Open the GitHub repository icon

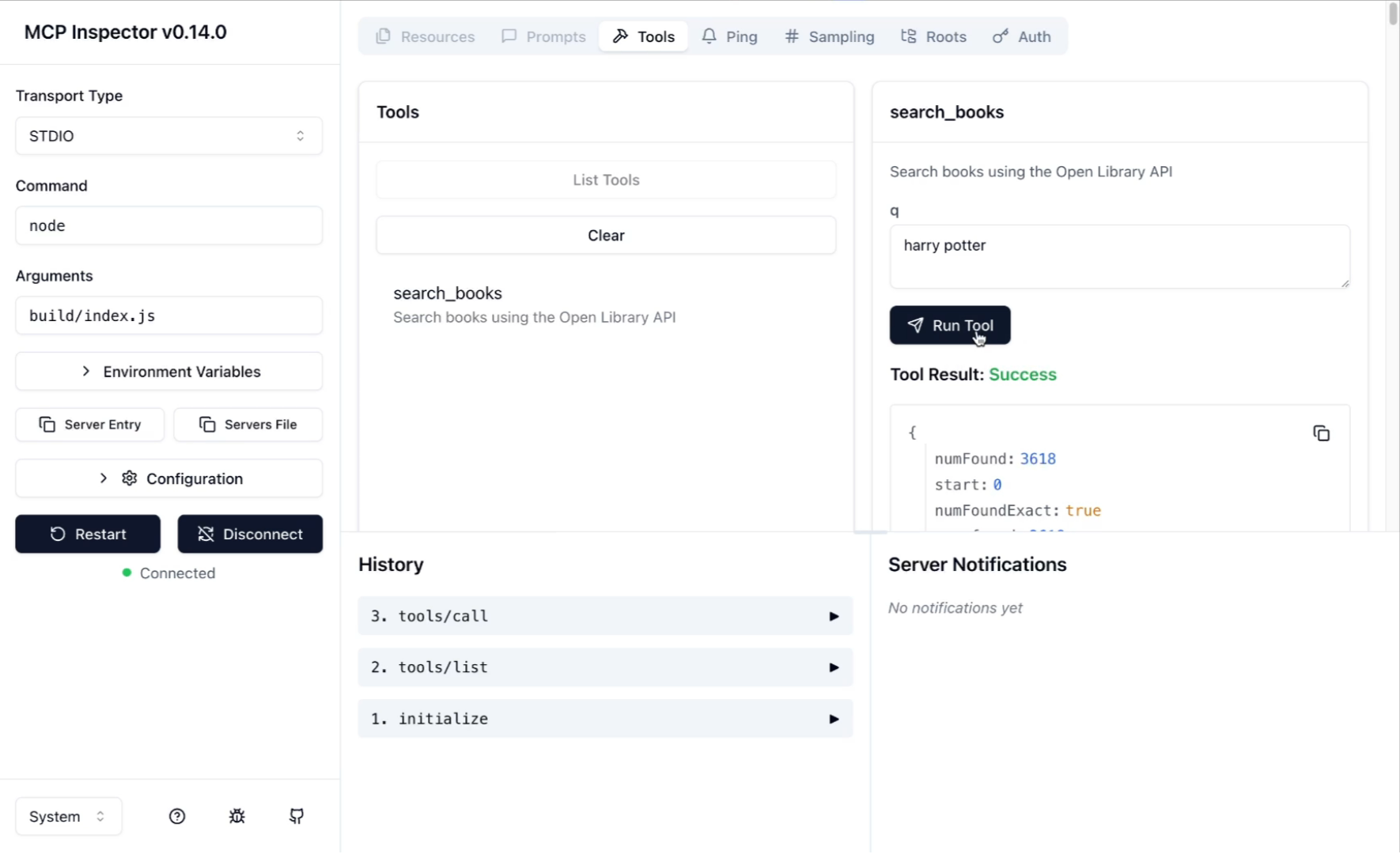297,816
